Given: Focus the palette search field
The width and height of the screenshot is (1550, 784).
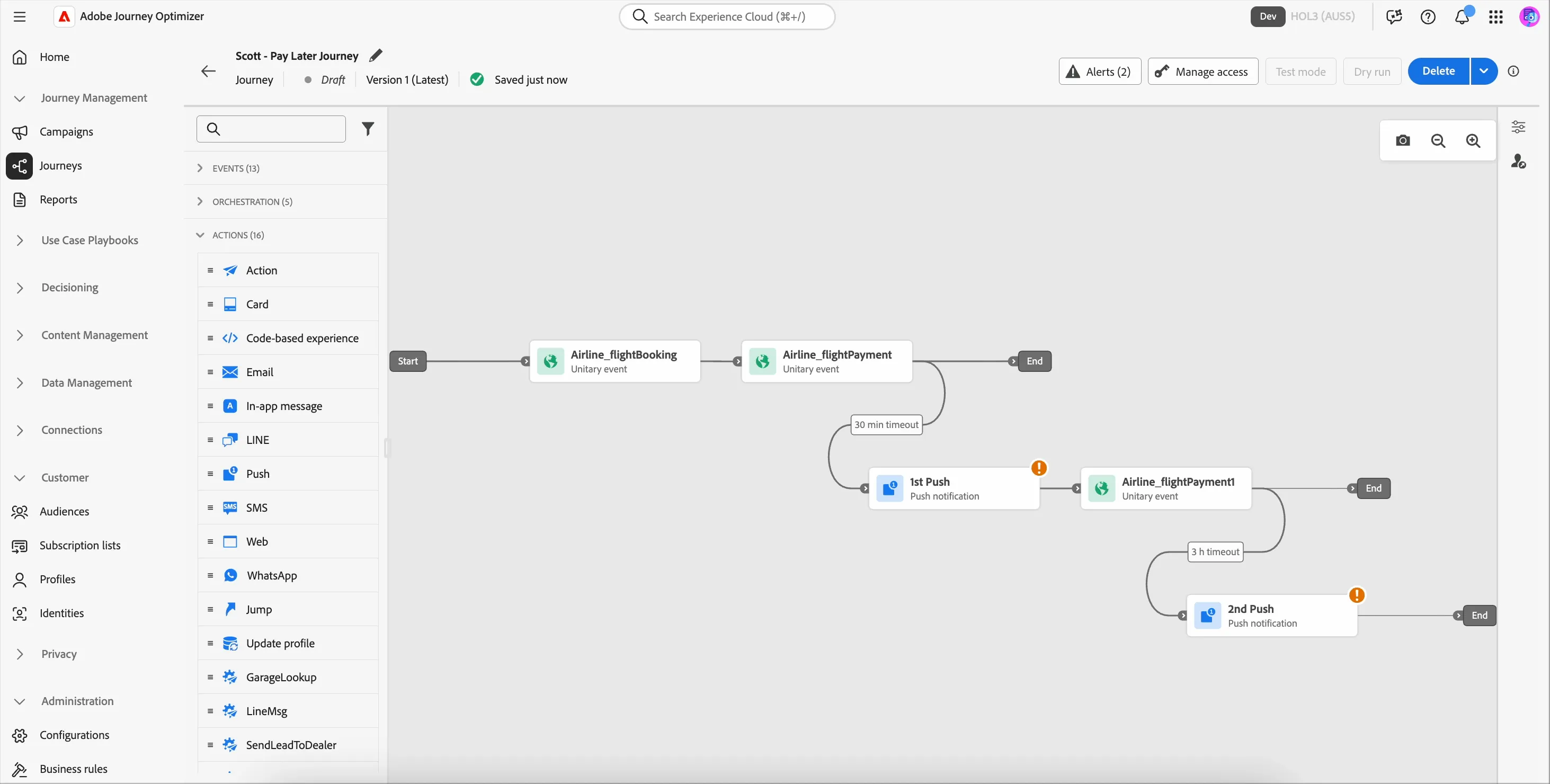Looking at the screenshot, I should coord(271,129).
